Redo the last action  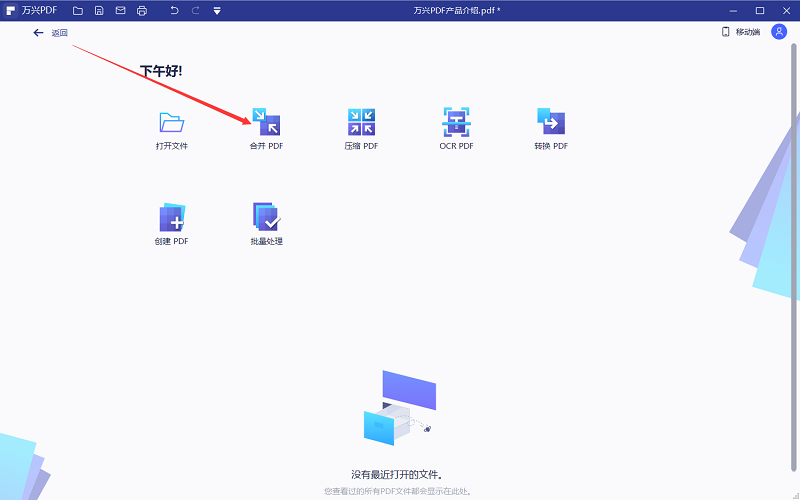[195, 10]
